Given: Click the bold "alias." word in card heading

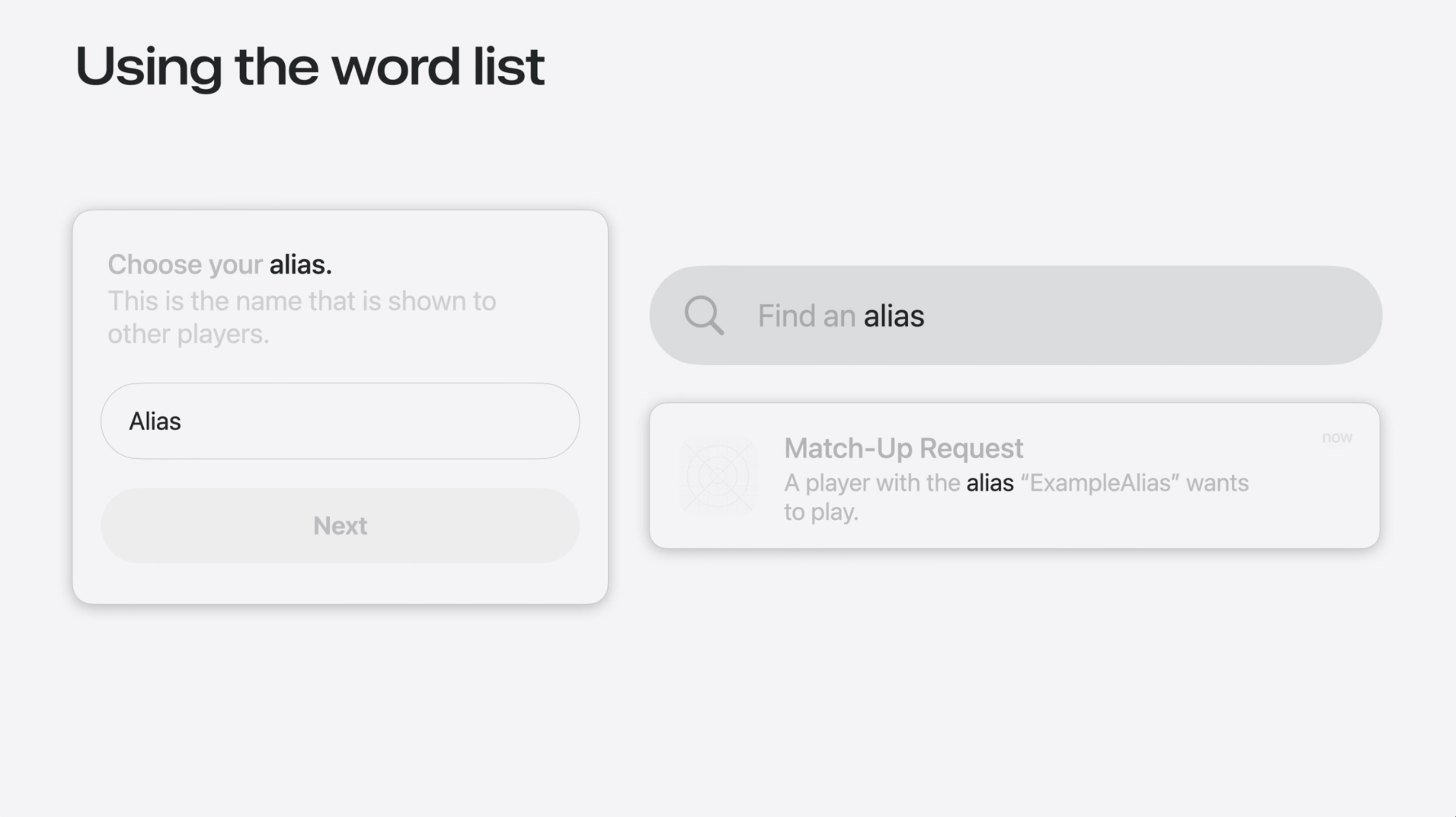Looking at the screenshot, I should [x=300, y=265].
